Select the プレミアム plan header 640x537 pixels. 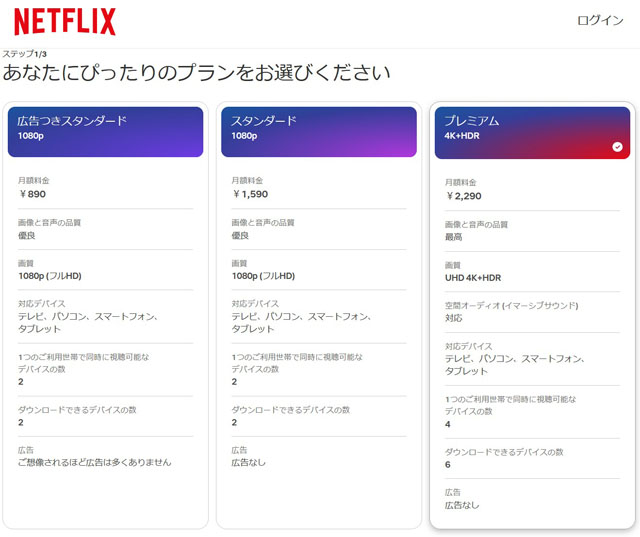tap(532, 133)
